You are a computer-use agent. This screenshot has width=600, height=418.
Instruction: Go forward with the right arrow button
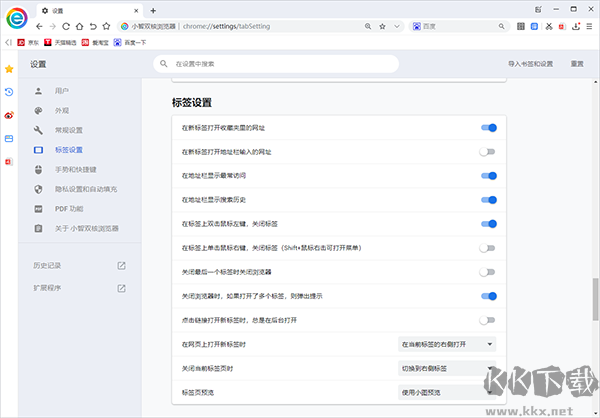pos(53,26)
